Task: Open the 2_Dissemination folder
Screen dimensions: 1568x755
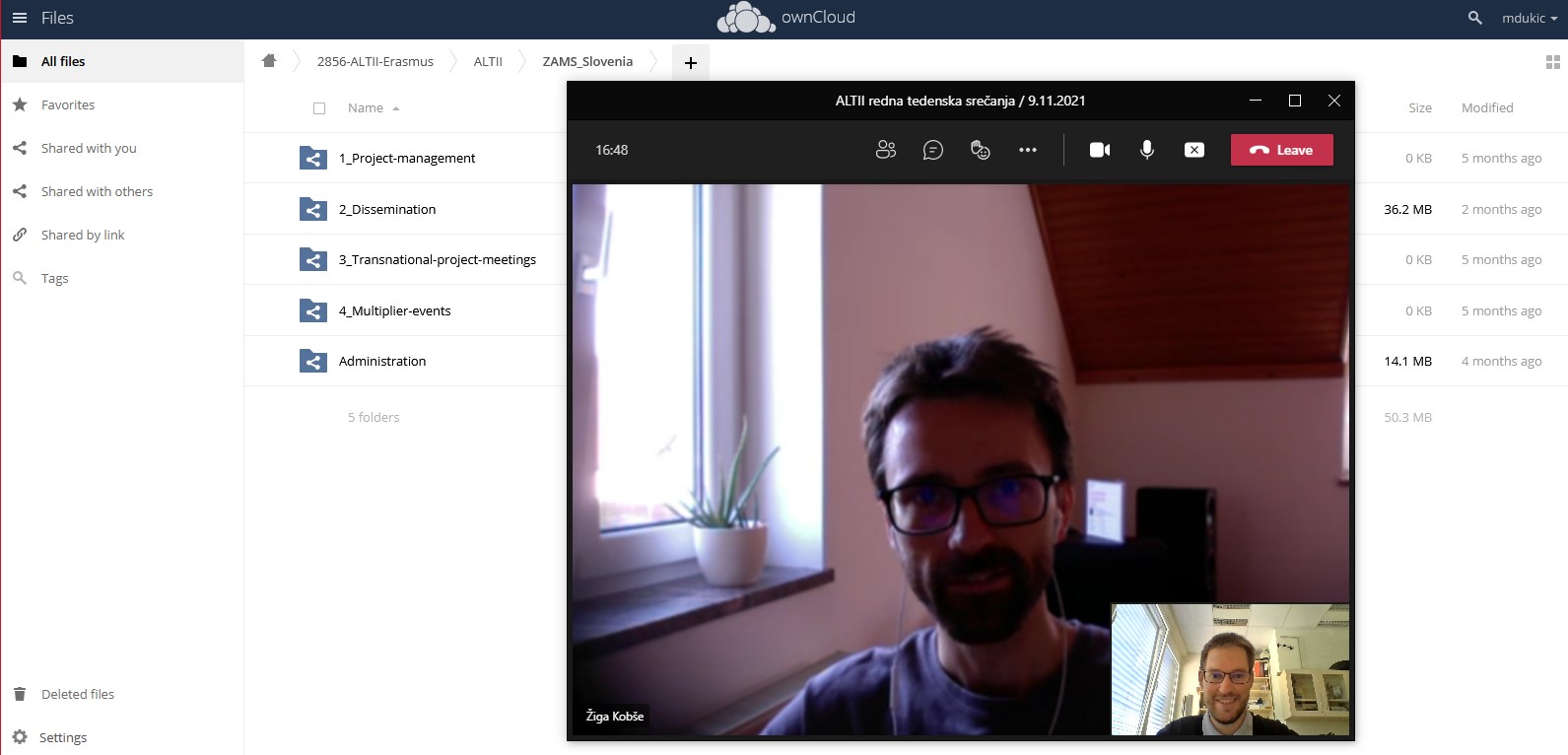Action: [387, 209]
